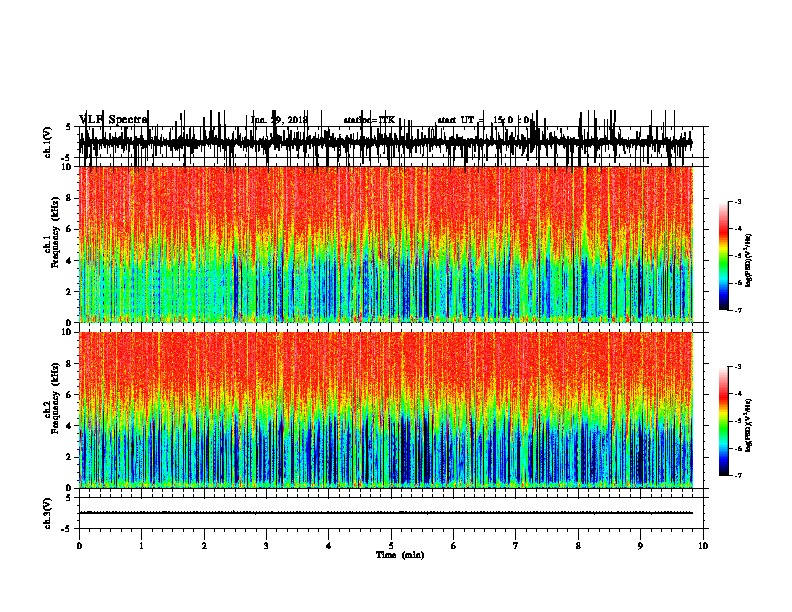This screenshot has height=612, width=792.
Task: Click time axis tick label "10" at bottom
Action: pyautogui.click(x=703, y=545)
